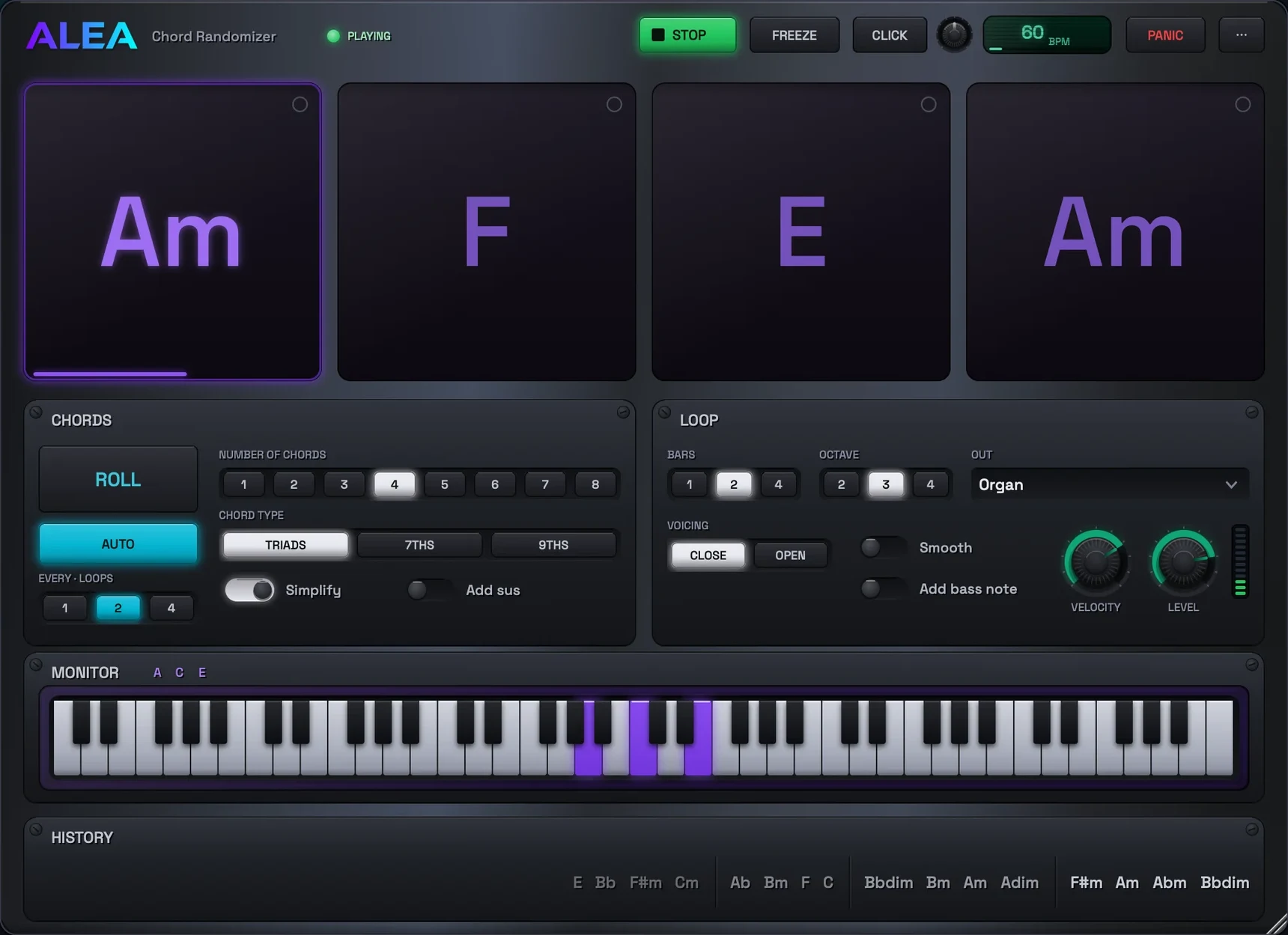Click the VELOCITY knob
This screenshot has width=1288, height=935.
[x=1096, y=562]
